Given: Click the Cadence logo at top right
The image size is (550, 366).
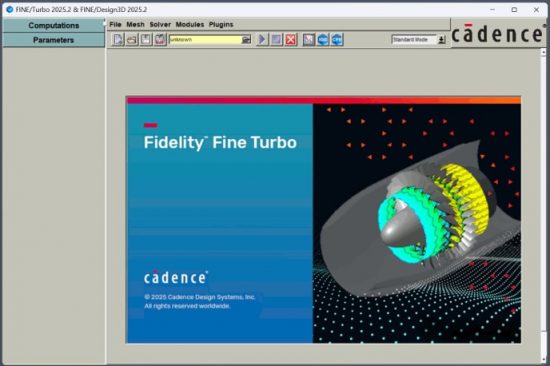Looking at the screenshot, I should point(499,33).
